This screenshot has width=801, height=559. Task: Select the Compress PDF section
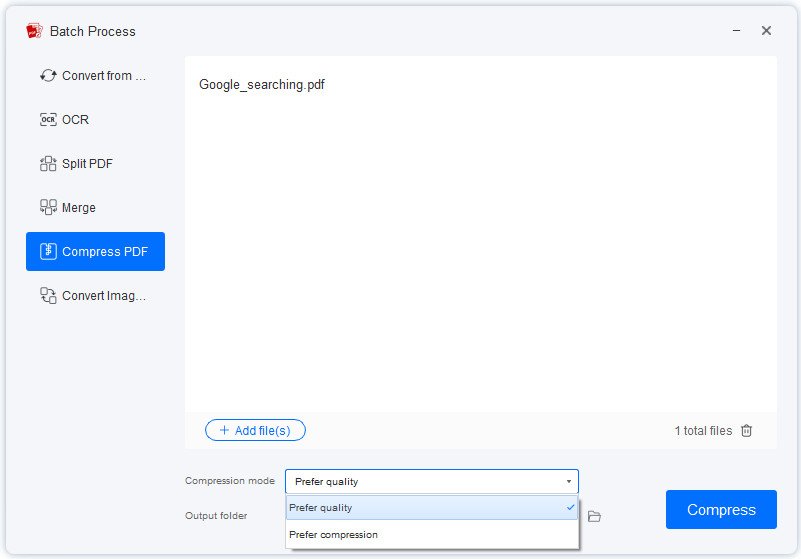[95, 251]
